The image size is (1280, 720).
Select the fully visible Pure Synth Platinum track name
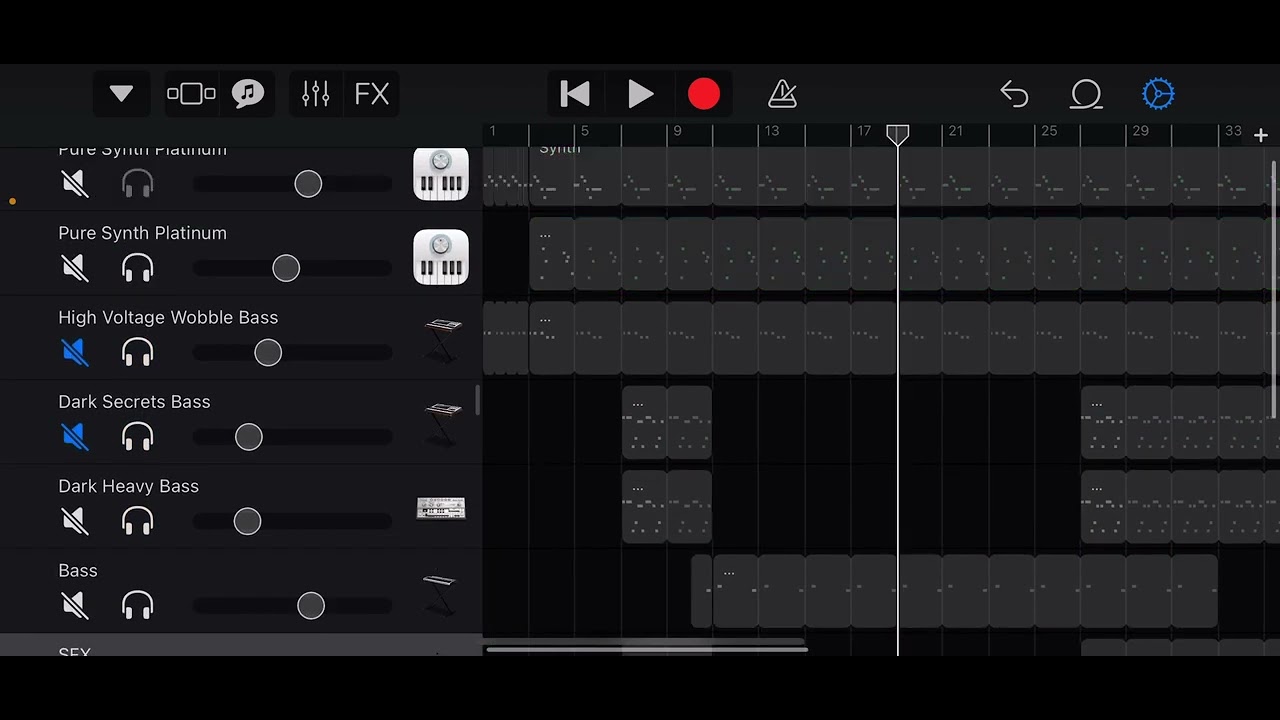point(143,233)
